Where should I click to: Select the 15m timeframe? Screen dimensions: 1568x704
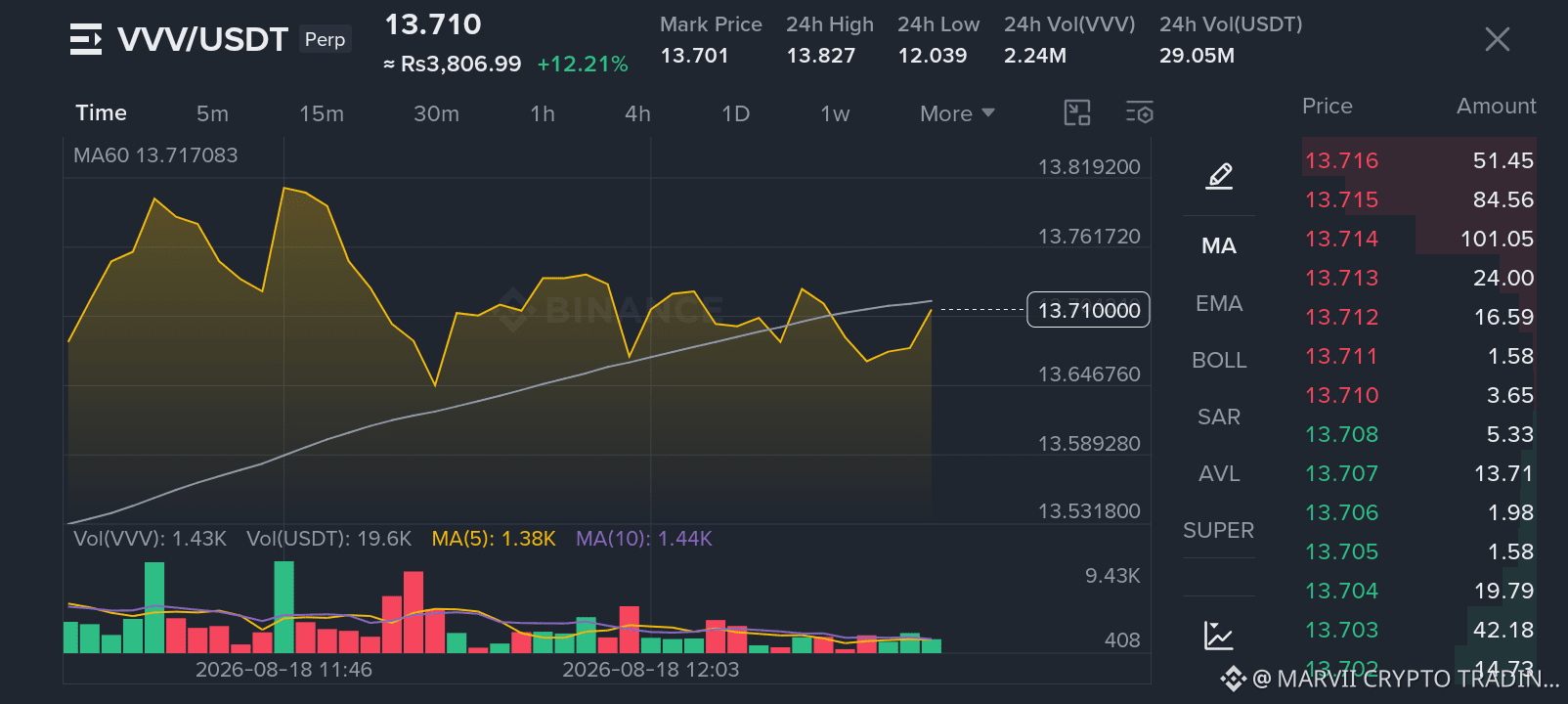click(x=322, y=113)
